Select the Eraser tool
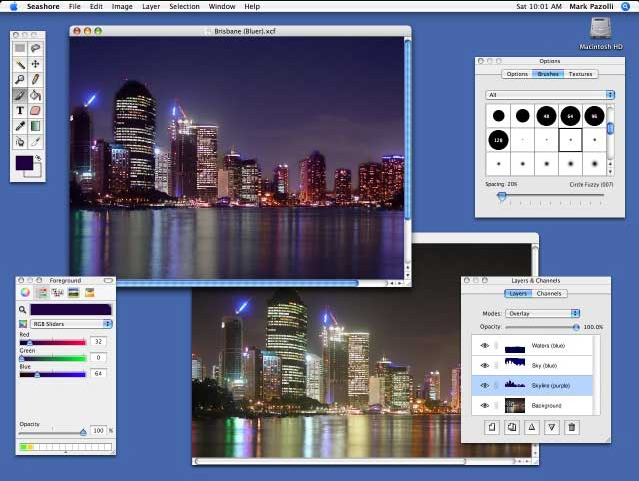The image size is (639, 481). 36,110
